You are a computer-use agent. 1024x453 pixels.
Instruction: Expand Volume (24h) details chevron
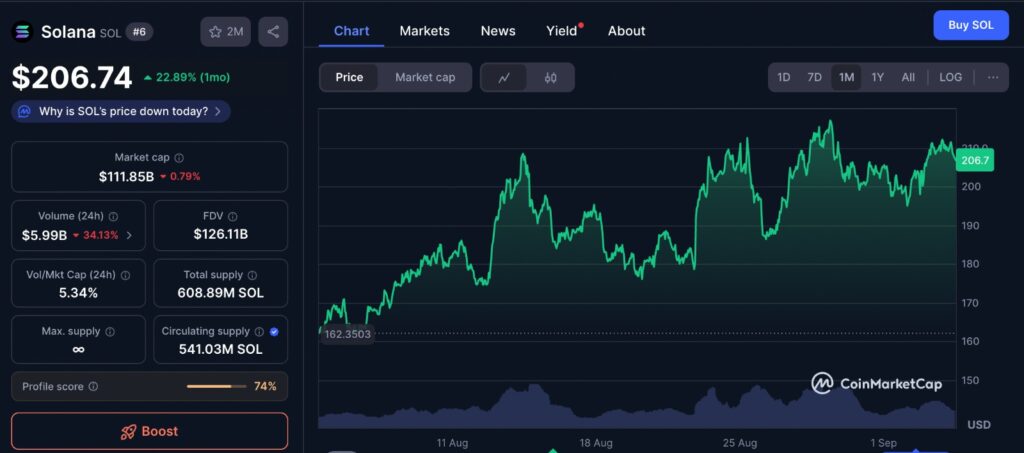(129, 235)
